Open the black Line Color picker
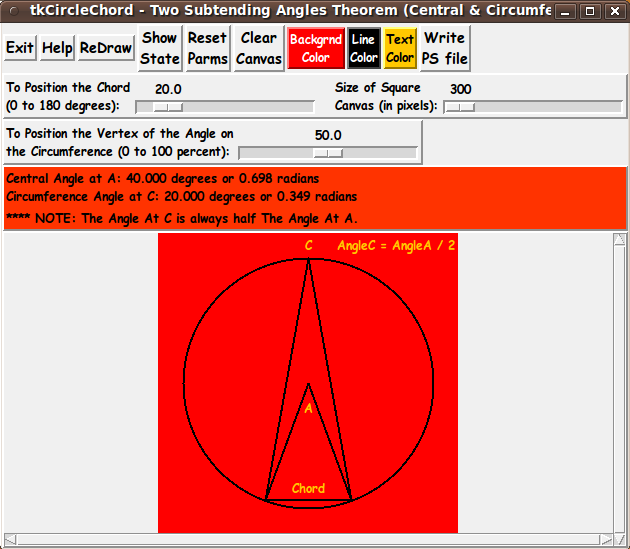The height and width of the screenshot is (549, 630). coord(364,48)
